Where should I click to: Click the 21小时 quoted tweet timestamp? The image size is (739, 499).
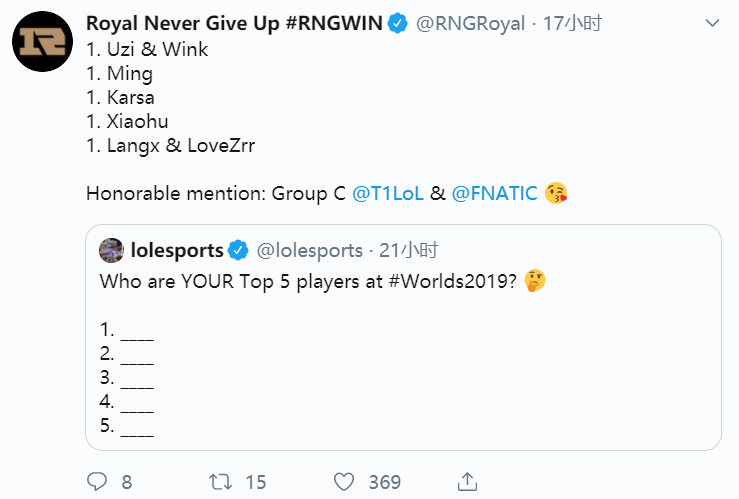click(406, 249)
